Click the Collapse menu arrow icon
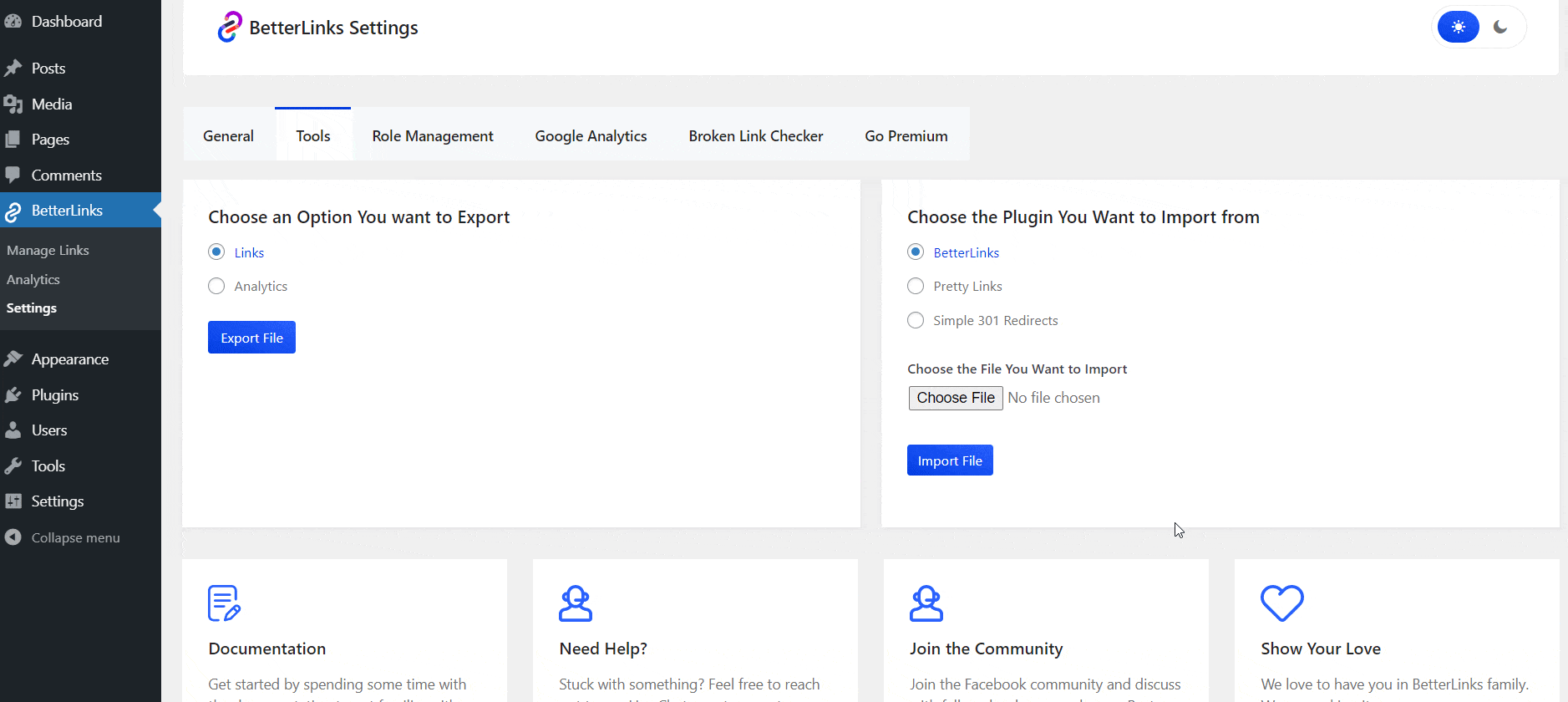The image size is (1568, 702). point(13,537)
